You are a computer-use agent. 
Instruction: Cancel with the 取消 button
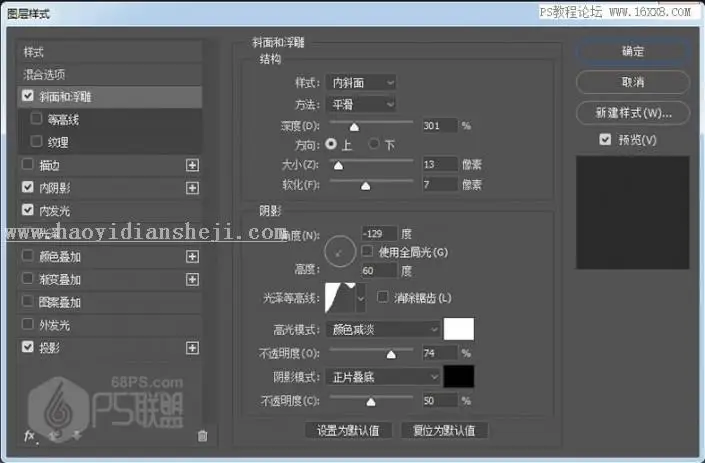[x=633, y=82]
